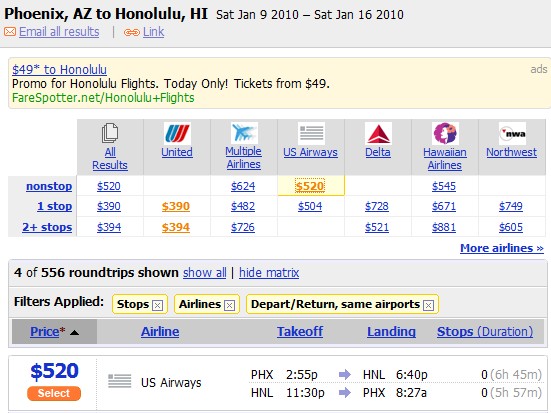Screen dimensions: 551x413
Task: Sort by Stops (Duration) column
Action: point(485,331)
